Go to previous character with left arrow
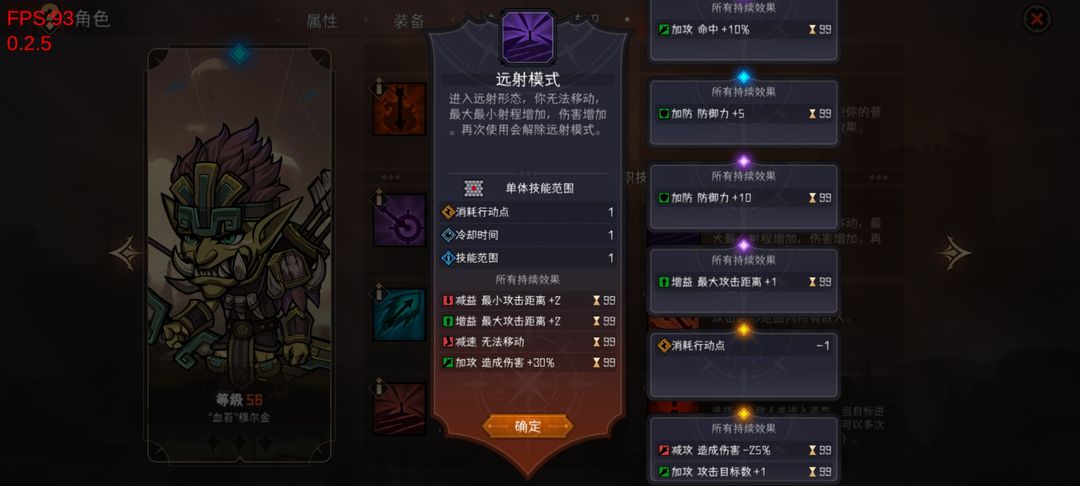The width and height of the screenshot is (1080, 486). (x=127, y=253)
